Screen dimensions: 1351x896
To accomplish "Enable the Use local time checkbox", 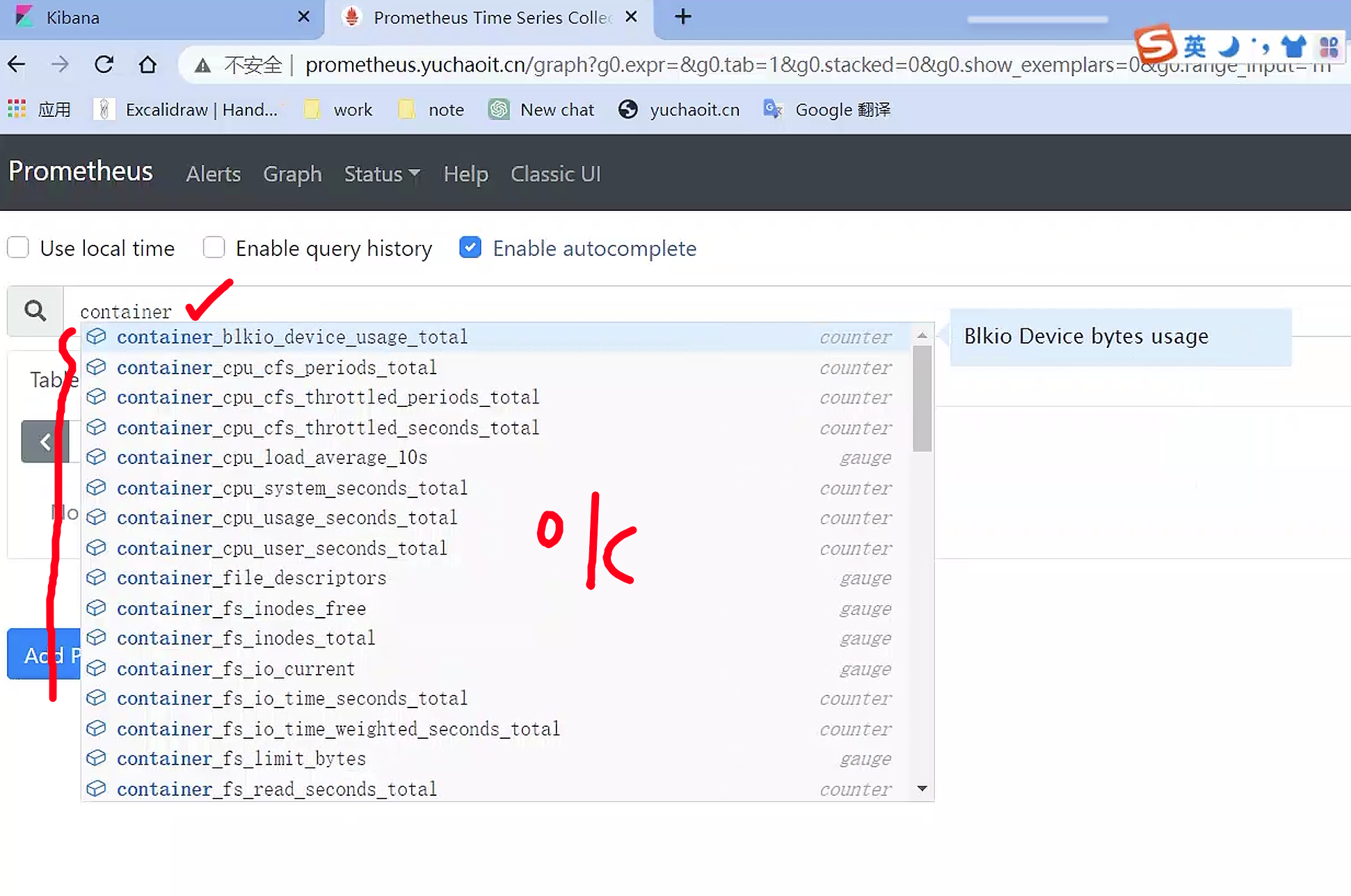I will click(18, 248).
